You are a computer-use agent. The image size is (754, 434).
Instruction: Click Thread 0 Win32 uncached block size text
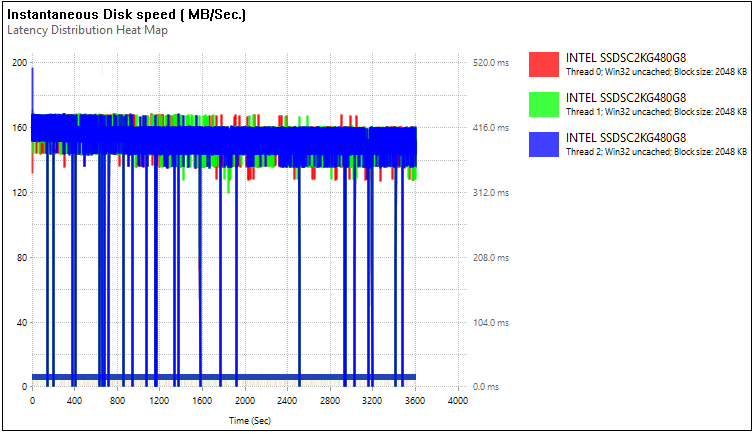(x=656, y=72)
